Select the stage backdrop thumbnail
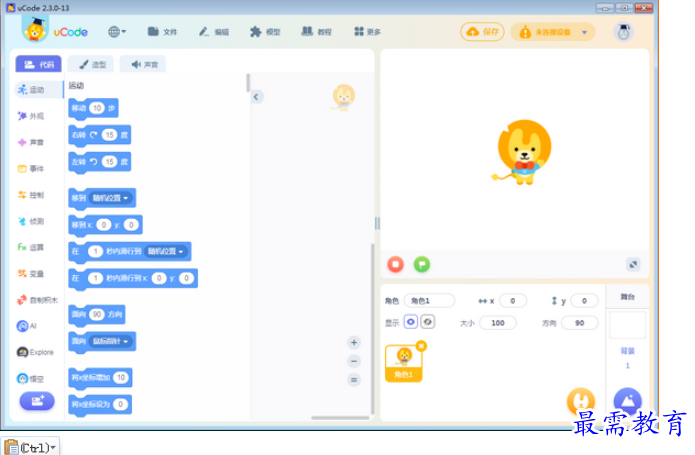 tap(627, 326)
